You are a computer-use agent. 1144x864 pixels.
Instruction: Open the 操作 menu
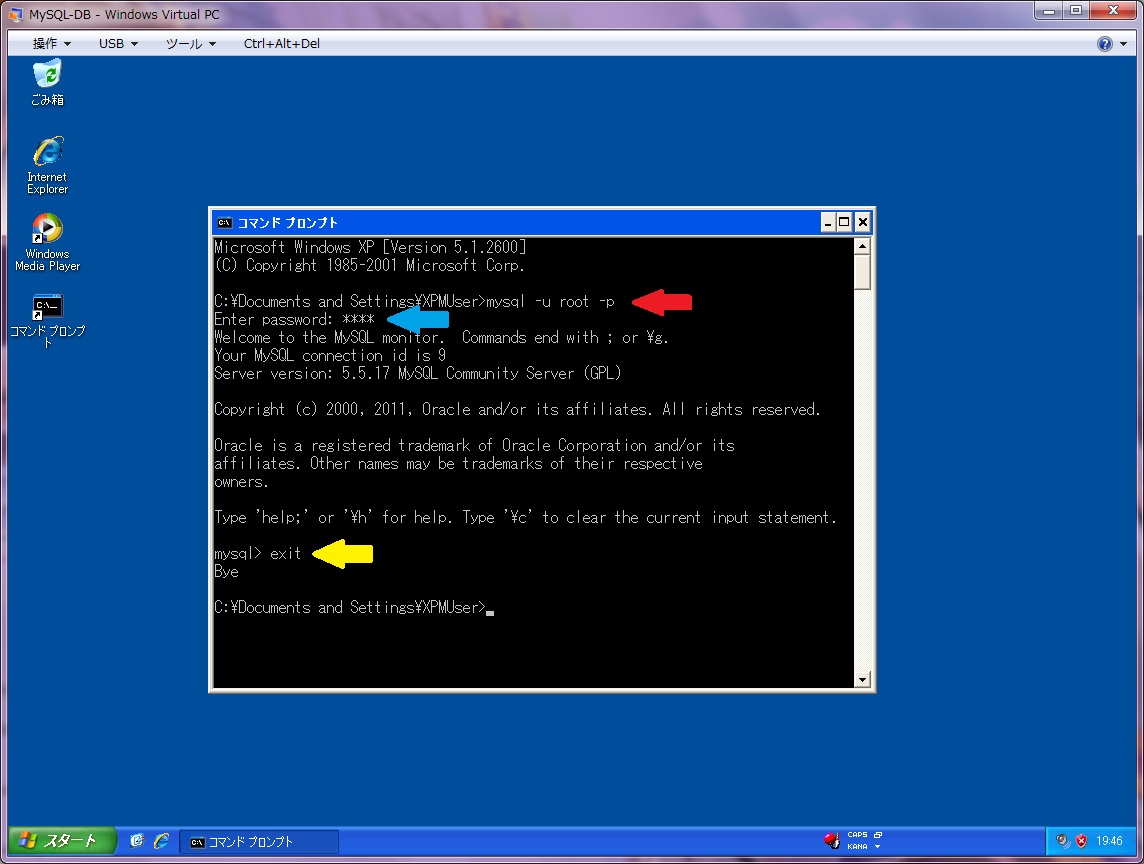[x=52, y=44]
